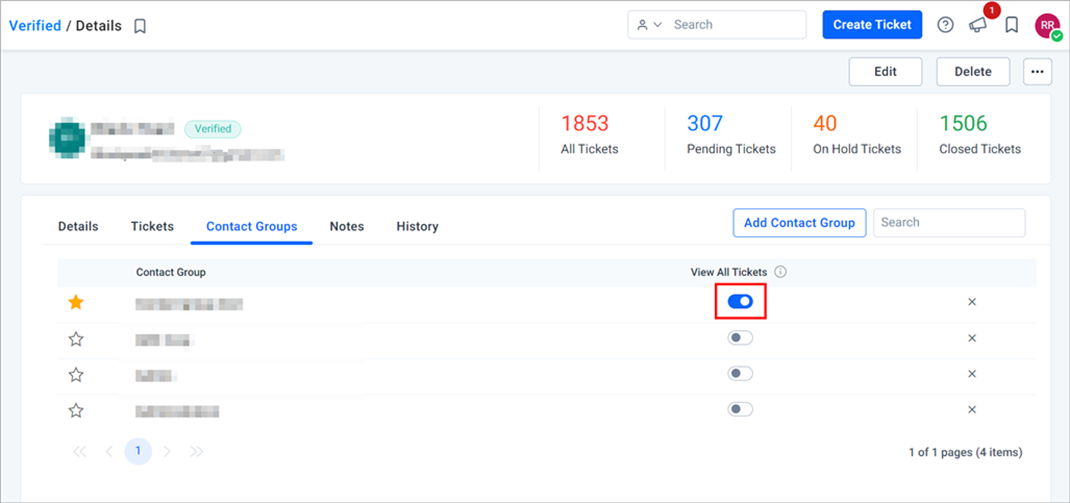
Task: Enable View All Tickets for second group
Action: point(740,338)
